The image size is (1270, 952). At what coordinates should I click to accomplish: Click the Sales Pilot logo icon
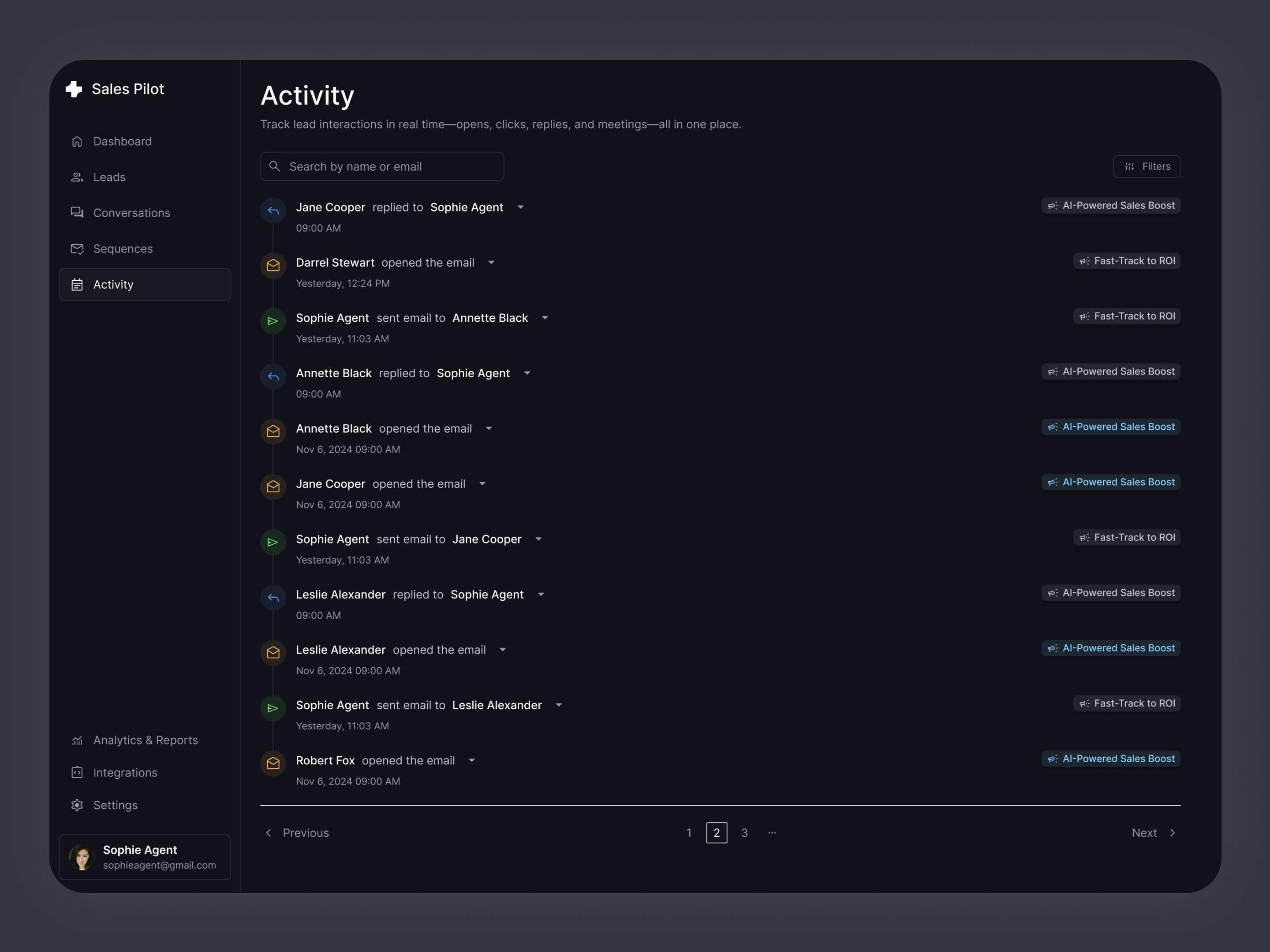tap(74, 89)
